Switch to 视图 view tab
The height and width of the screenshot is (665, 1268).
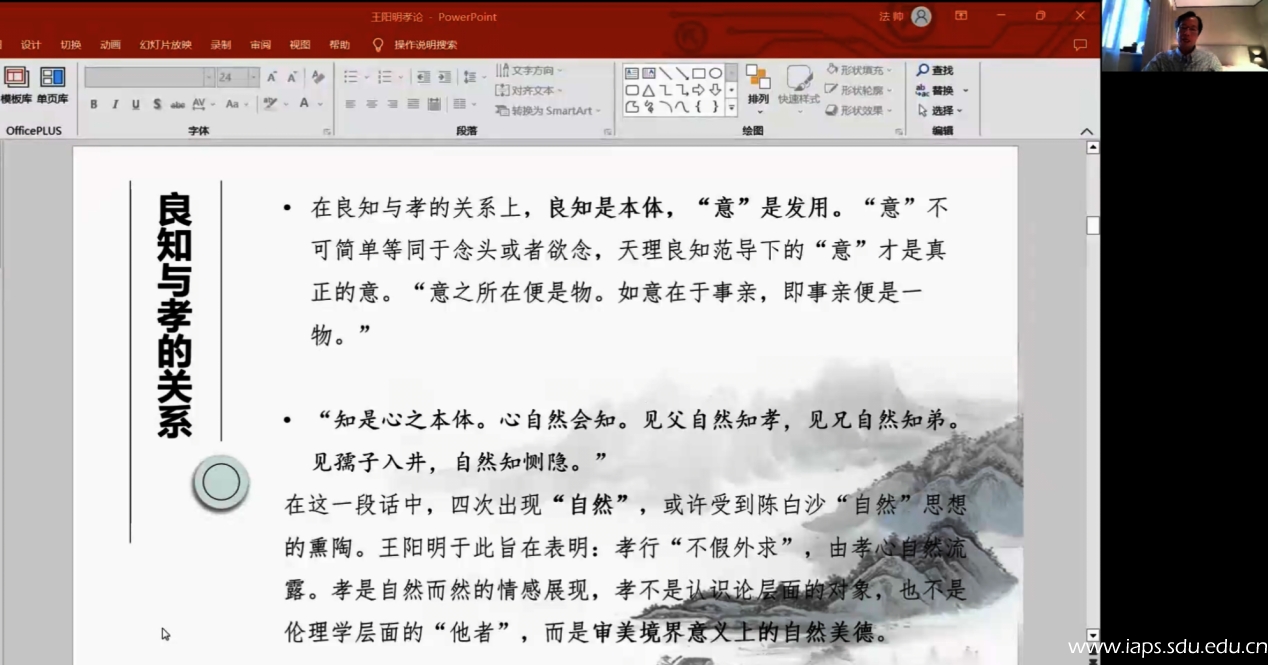(300, 45)
